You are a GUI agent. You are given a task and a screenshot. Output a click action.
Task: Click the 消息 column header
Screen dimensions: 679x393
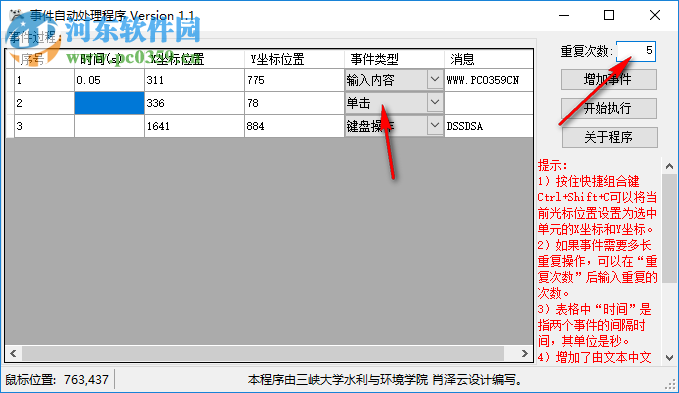488,59
